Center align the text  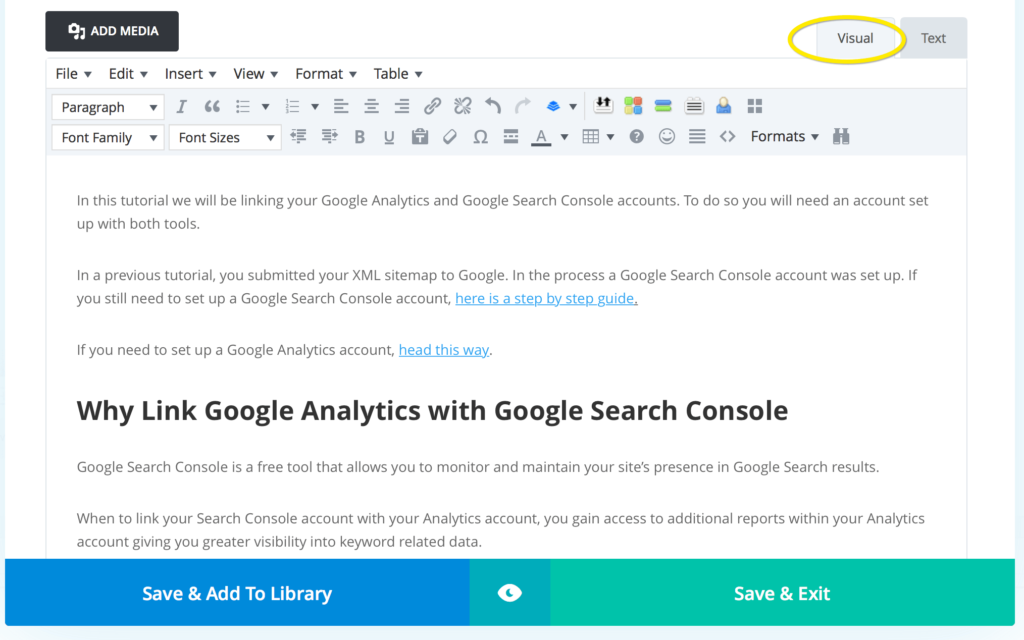click(372, 106)
